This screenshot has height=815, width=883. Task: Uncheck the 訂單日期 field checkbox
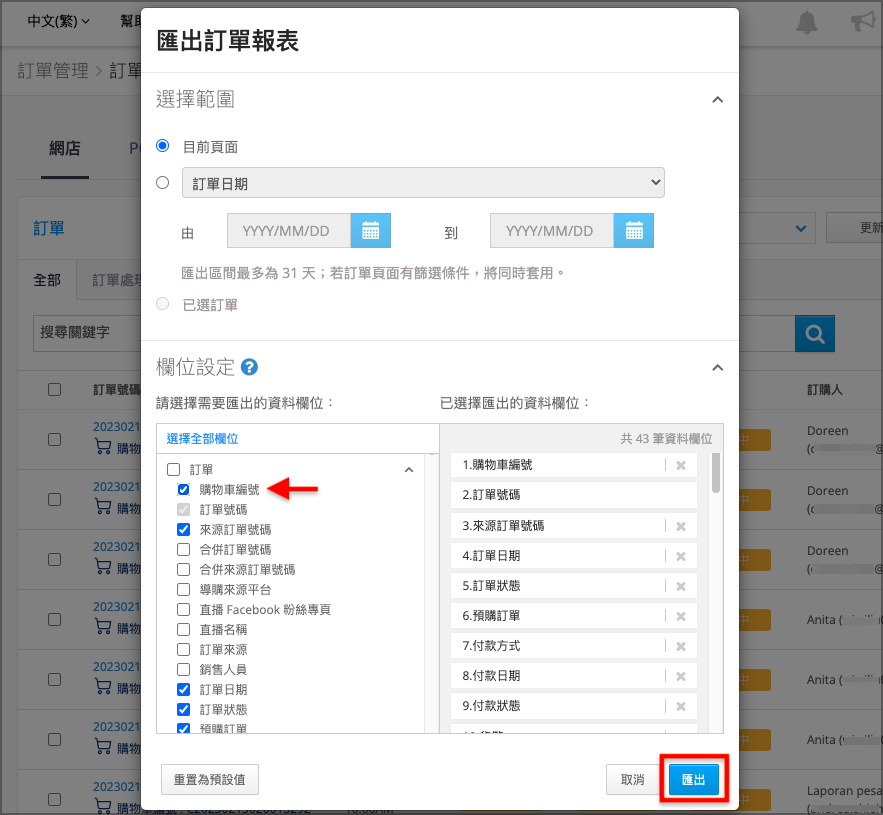pyautogui.click(x=184, y=689)
